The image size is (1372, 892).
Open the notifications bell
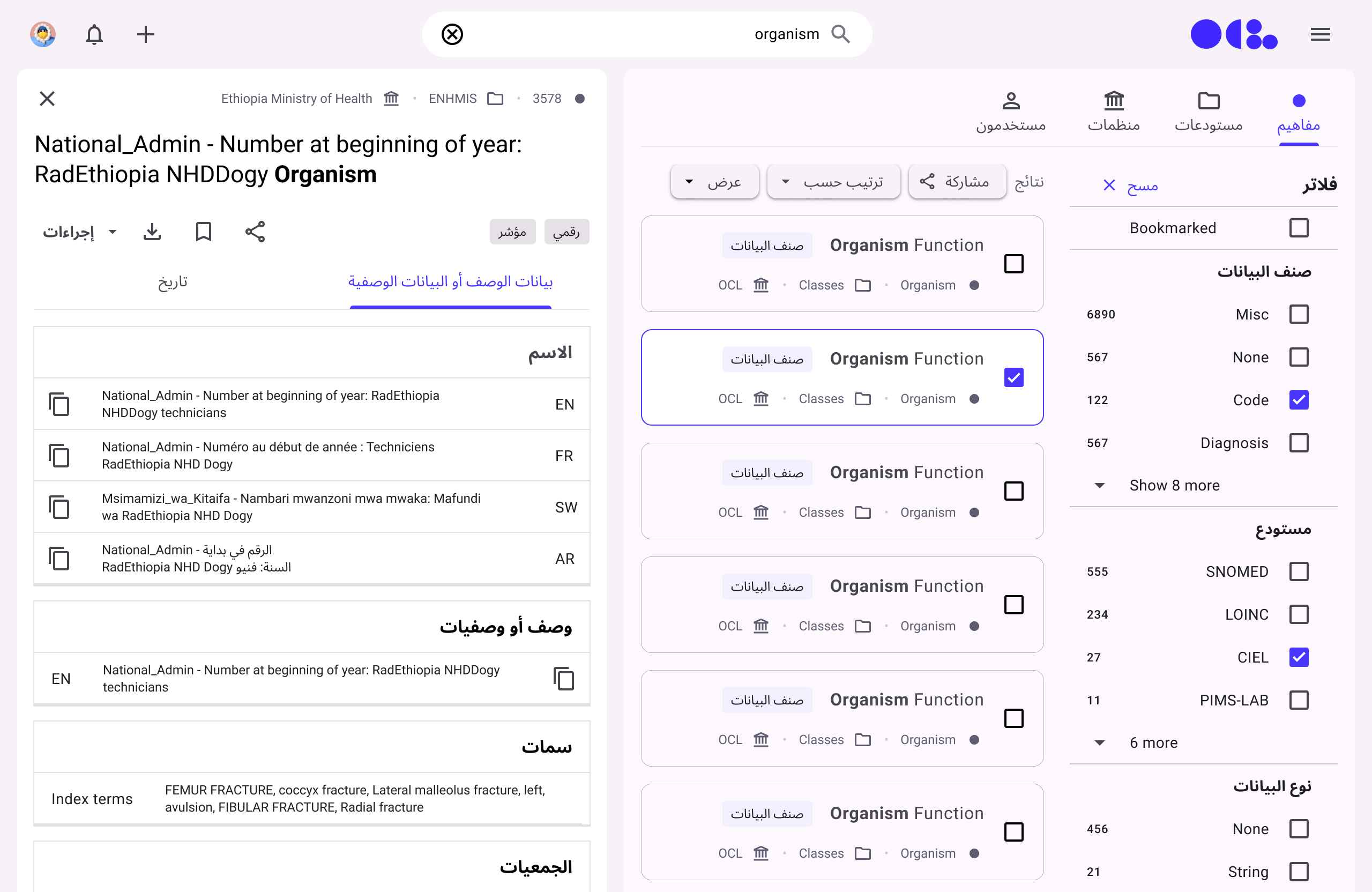[94, 35]
